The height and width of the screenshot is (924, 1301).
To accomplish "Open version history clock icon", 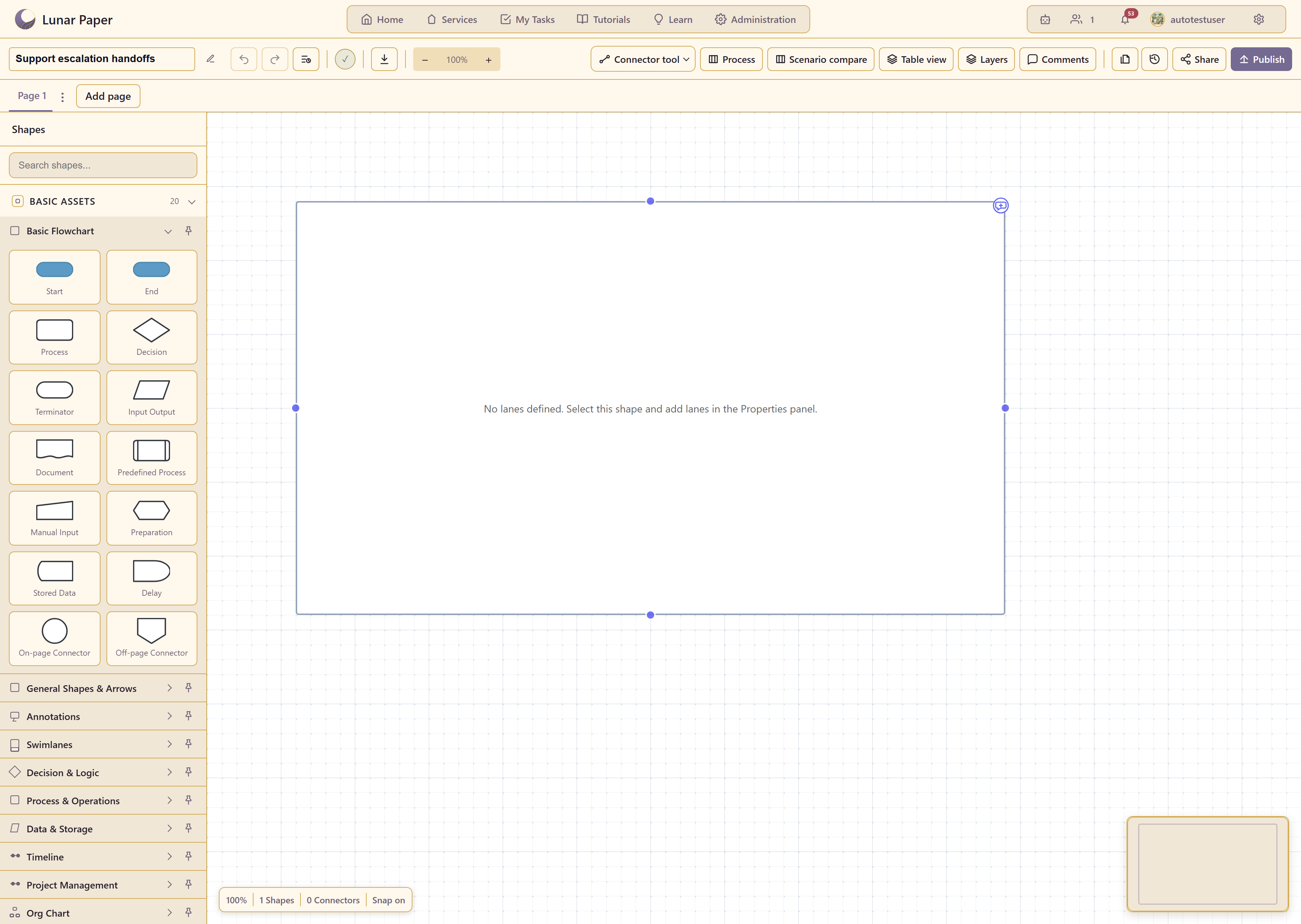I will coord(1155,59).
